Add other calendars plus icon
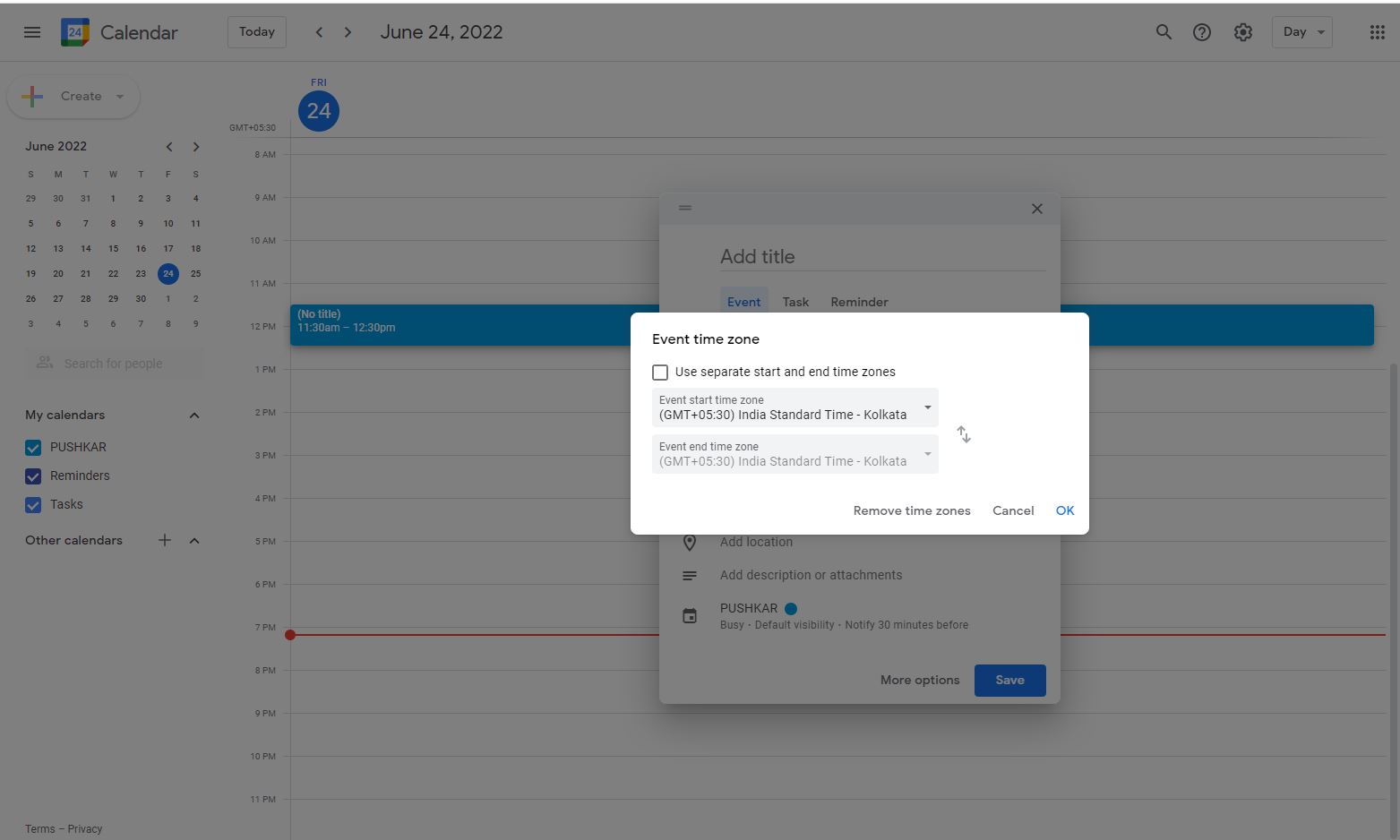1400x840 pixels. tap(165, 540)
